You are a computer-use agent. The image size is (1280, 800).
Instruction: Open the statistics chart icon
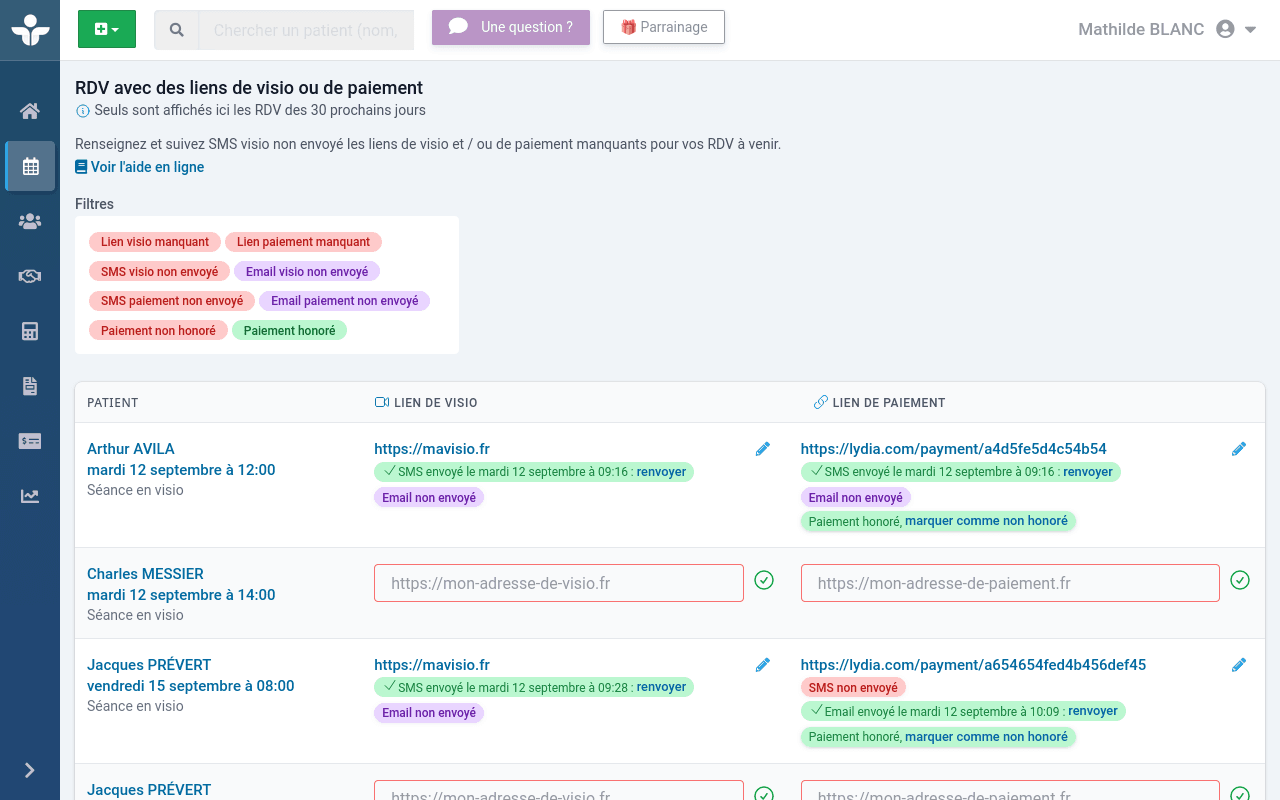[x=30, y=496]
